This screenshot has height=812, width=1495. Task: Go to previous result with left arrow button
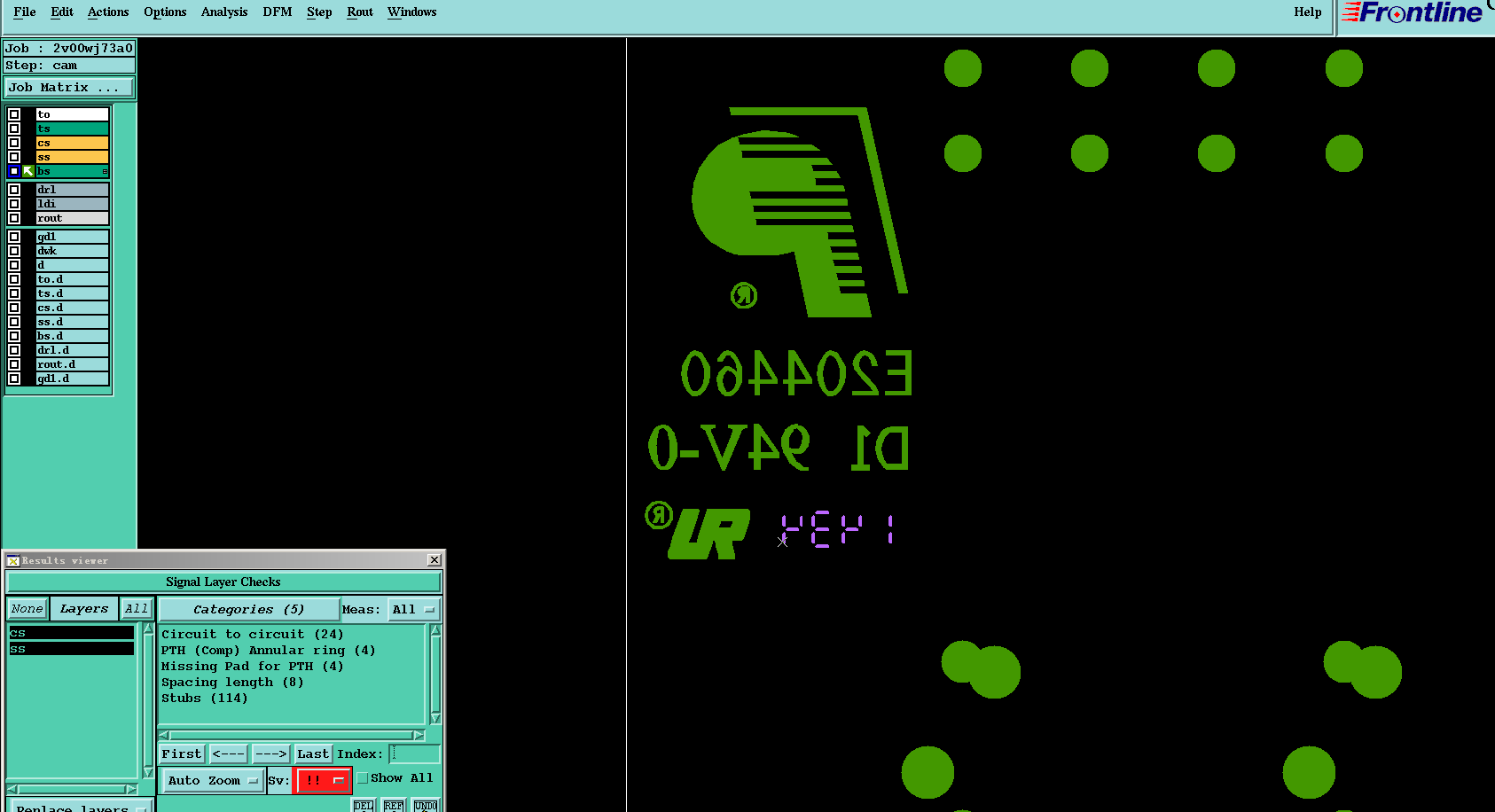(229, 754)
